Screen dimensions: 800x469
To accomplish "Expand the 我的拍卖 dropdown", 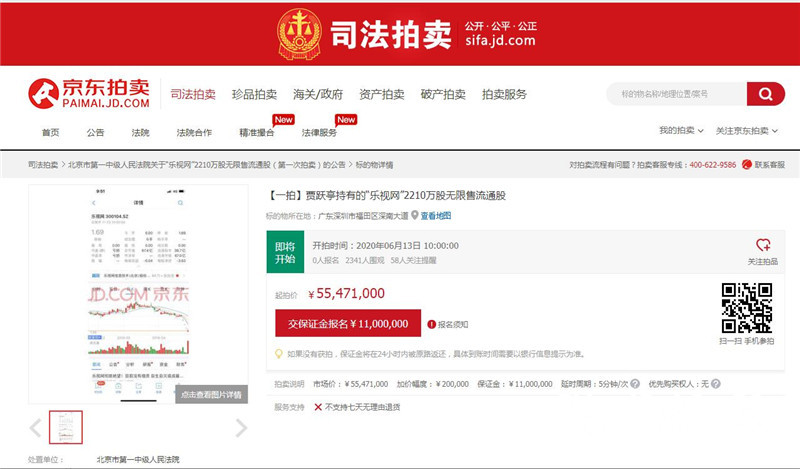I will [682, 131].
